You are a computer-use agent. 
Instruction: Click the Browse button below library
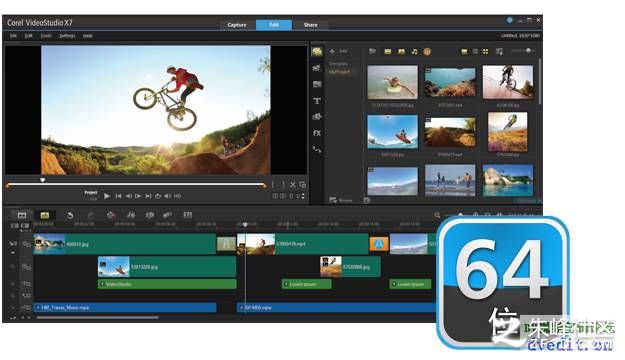tap(341, 200)
